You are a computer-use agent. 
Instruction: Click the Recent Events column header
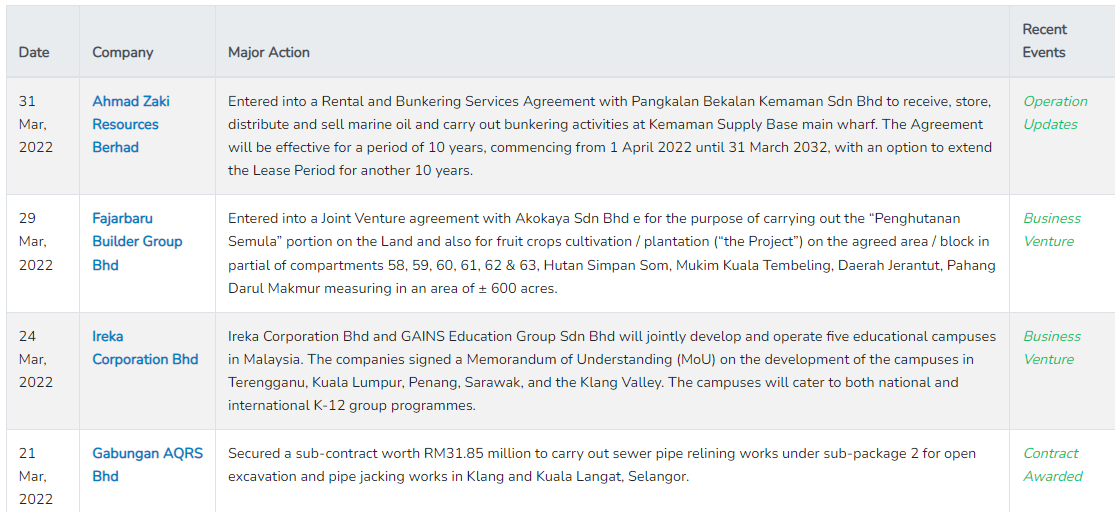pos(1044,41)
